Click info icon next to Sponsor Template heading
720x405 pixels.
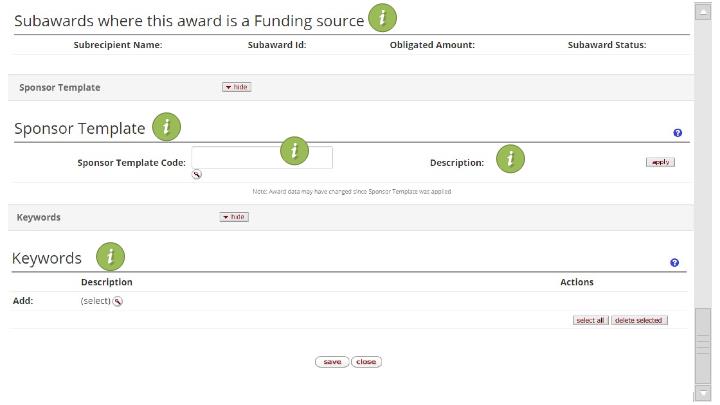pyautogui.click(x=166, y=127)
